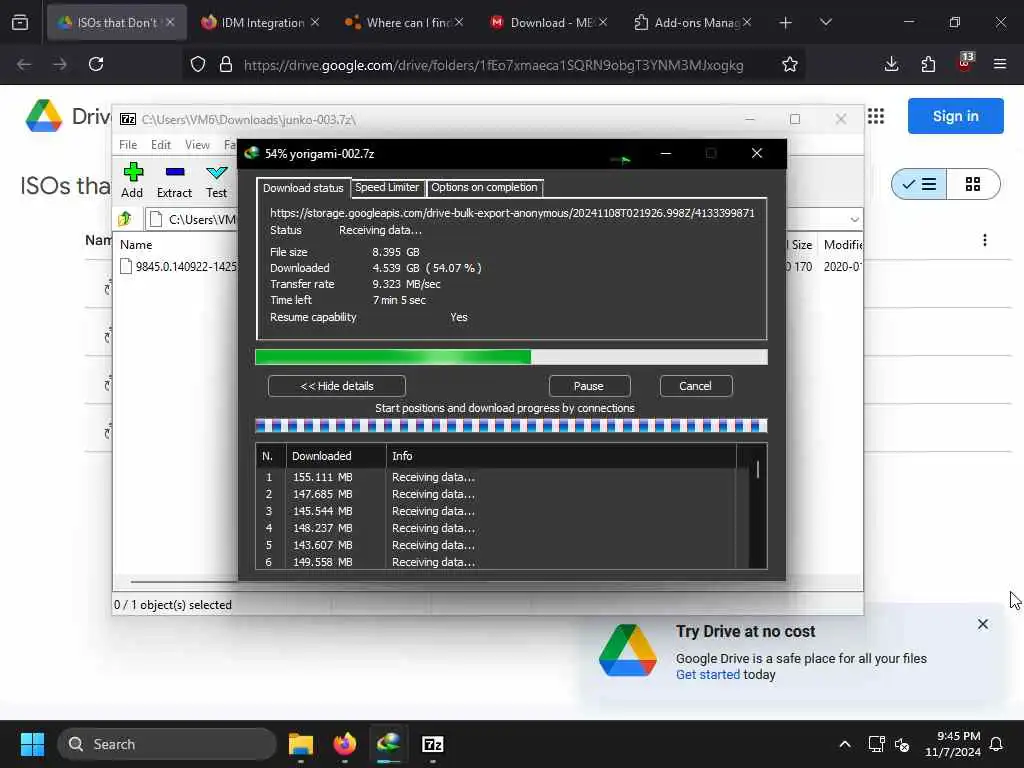
Task: Click Get started link in Drive promo
Action: (707, 675)
